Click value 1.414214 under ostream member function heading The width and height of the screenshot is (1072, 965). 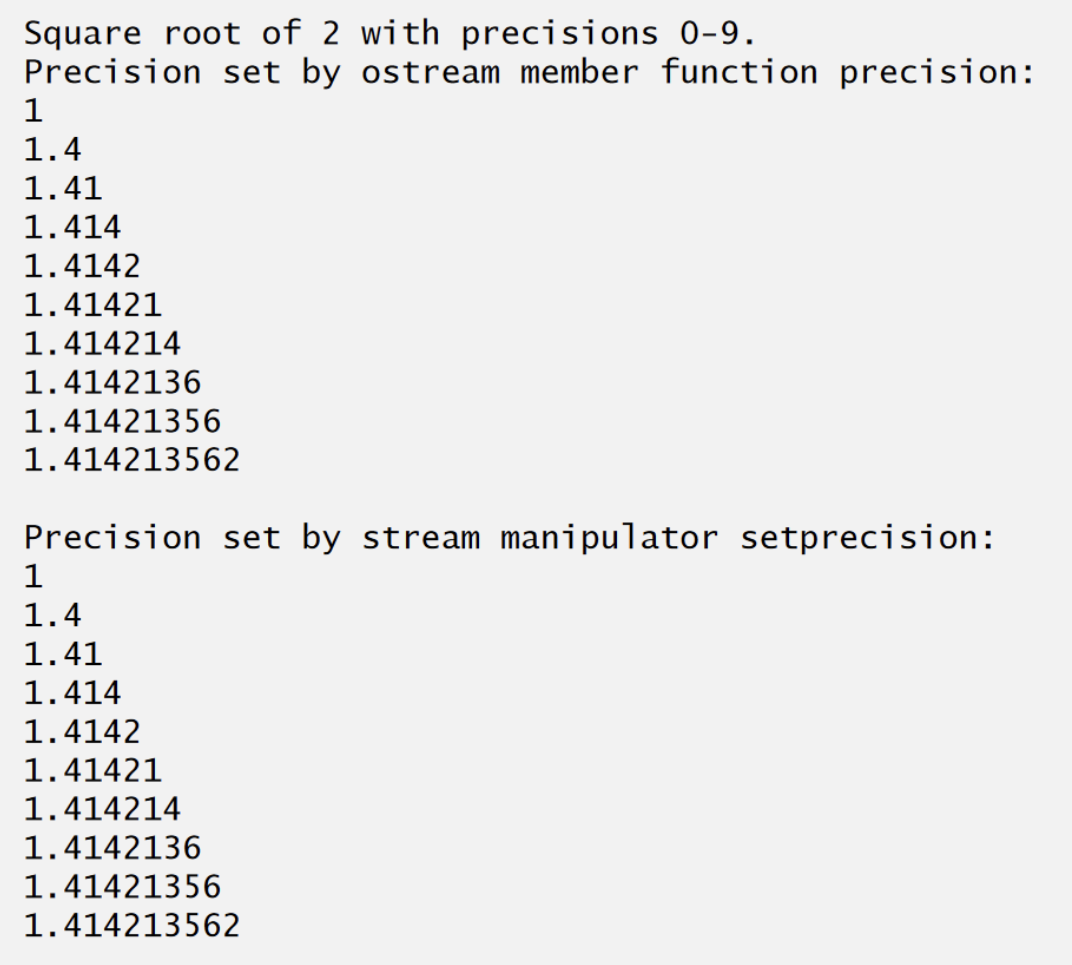tap(102, 344)
